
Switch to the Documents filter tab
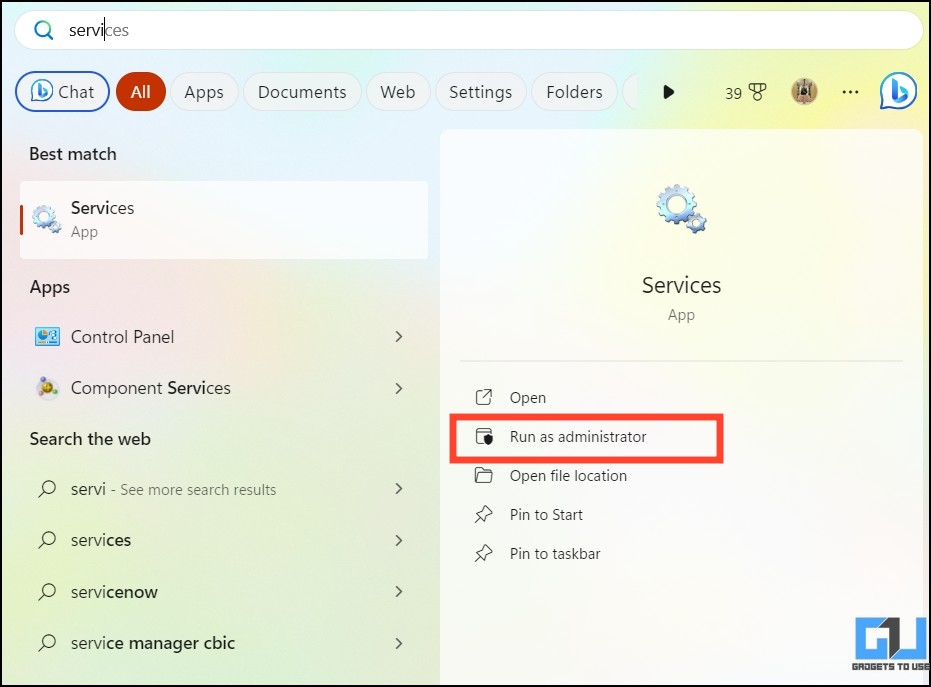pos(302,92)
